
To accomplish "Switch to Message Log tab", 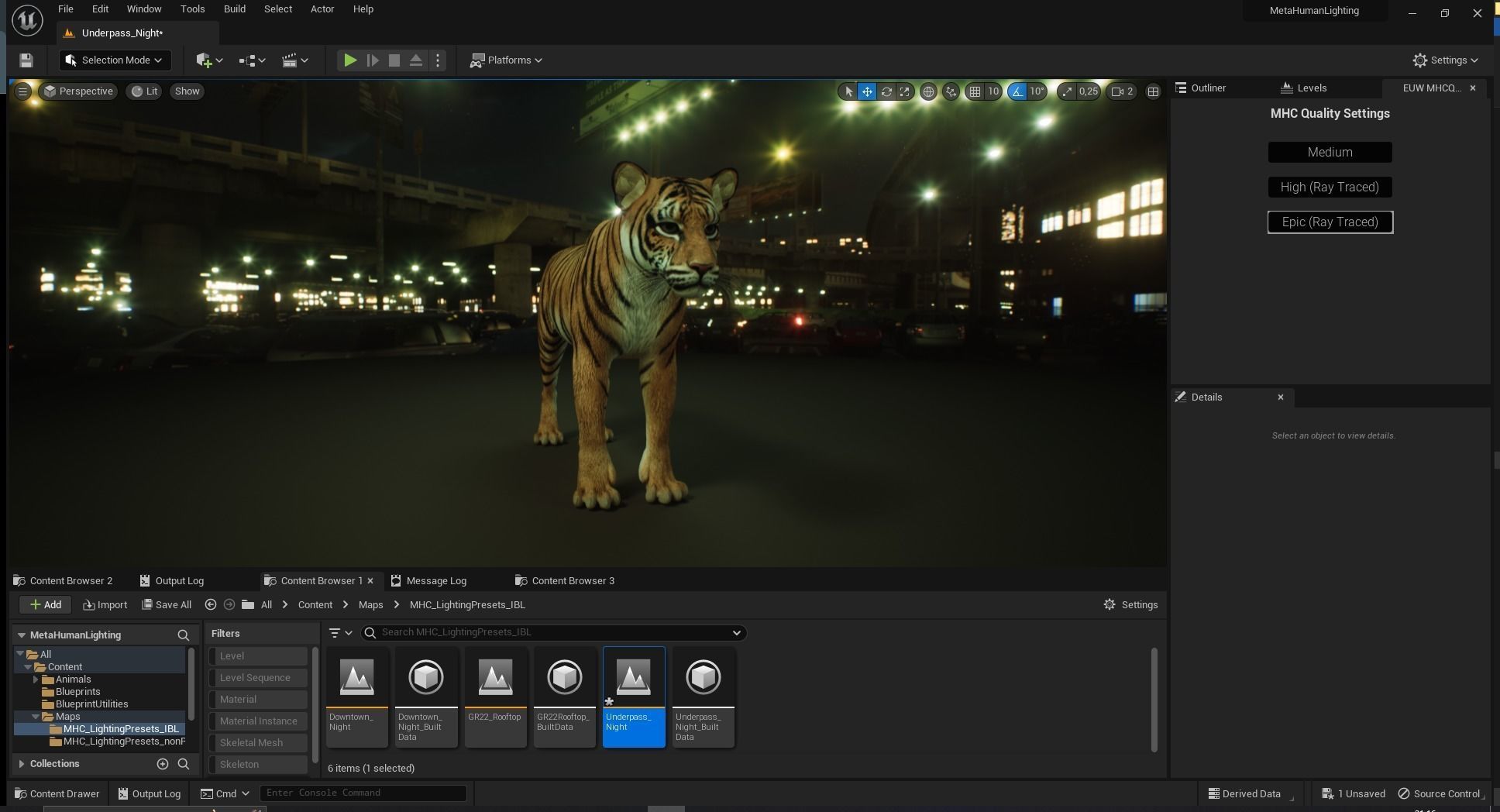I will (x=428, y=581).
